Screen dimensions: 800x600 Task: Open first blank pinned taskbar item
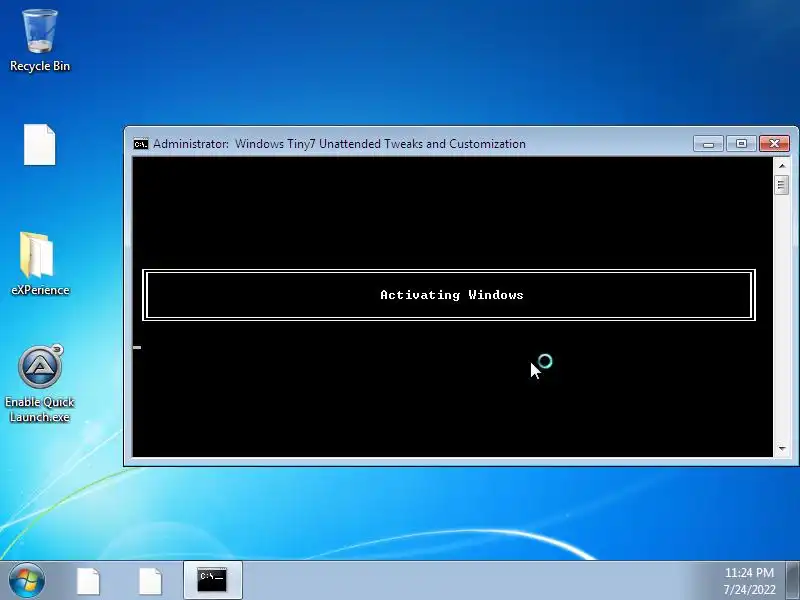click(x=88, y=581)
